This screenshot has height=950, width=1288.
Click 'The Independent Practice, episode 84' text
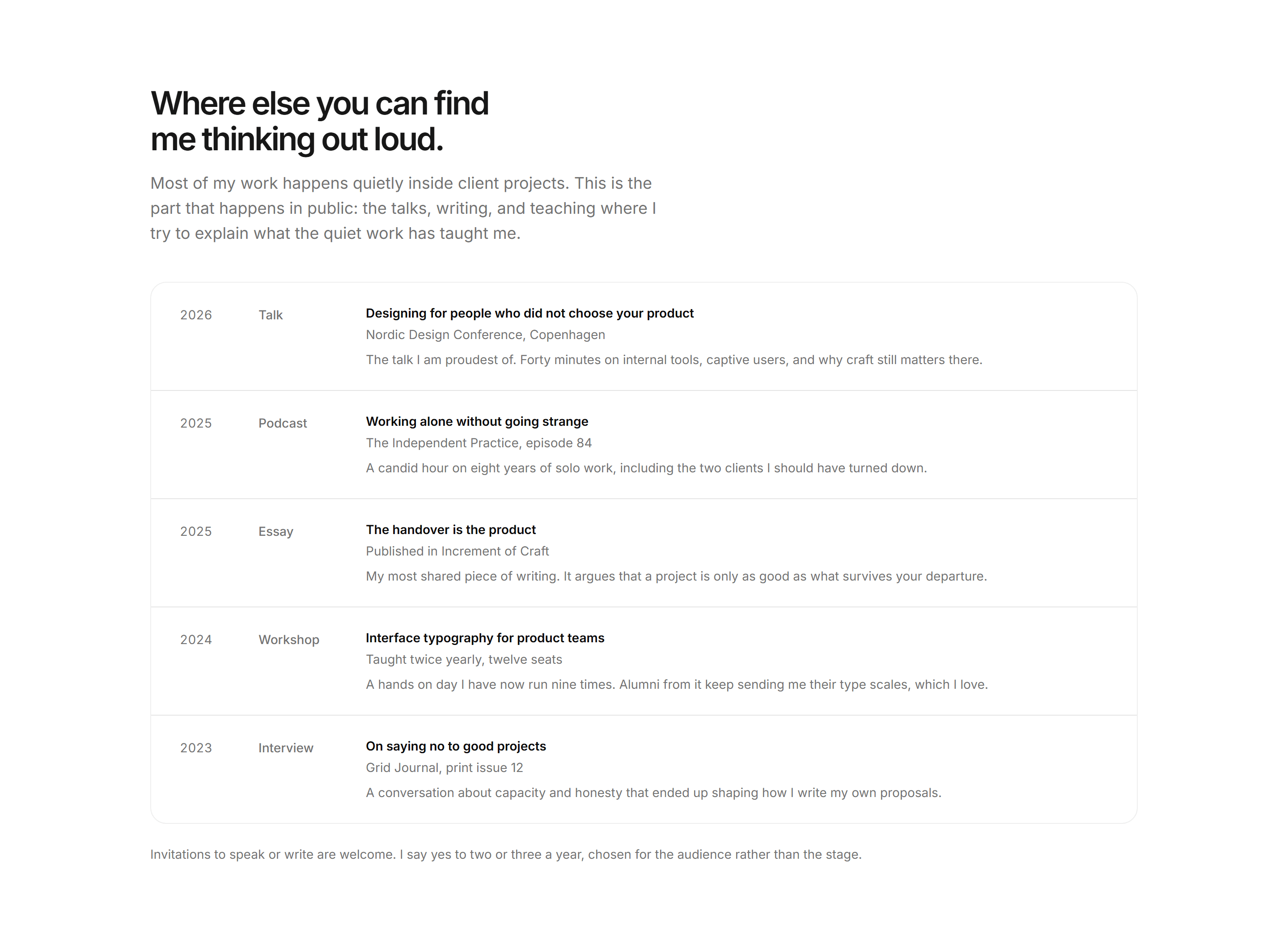479,443
